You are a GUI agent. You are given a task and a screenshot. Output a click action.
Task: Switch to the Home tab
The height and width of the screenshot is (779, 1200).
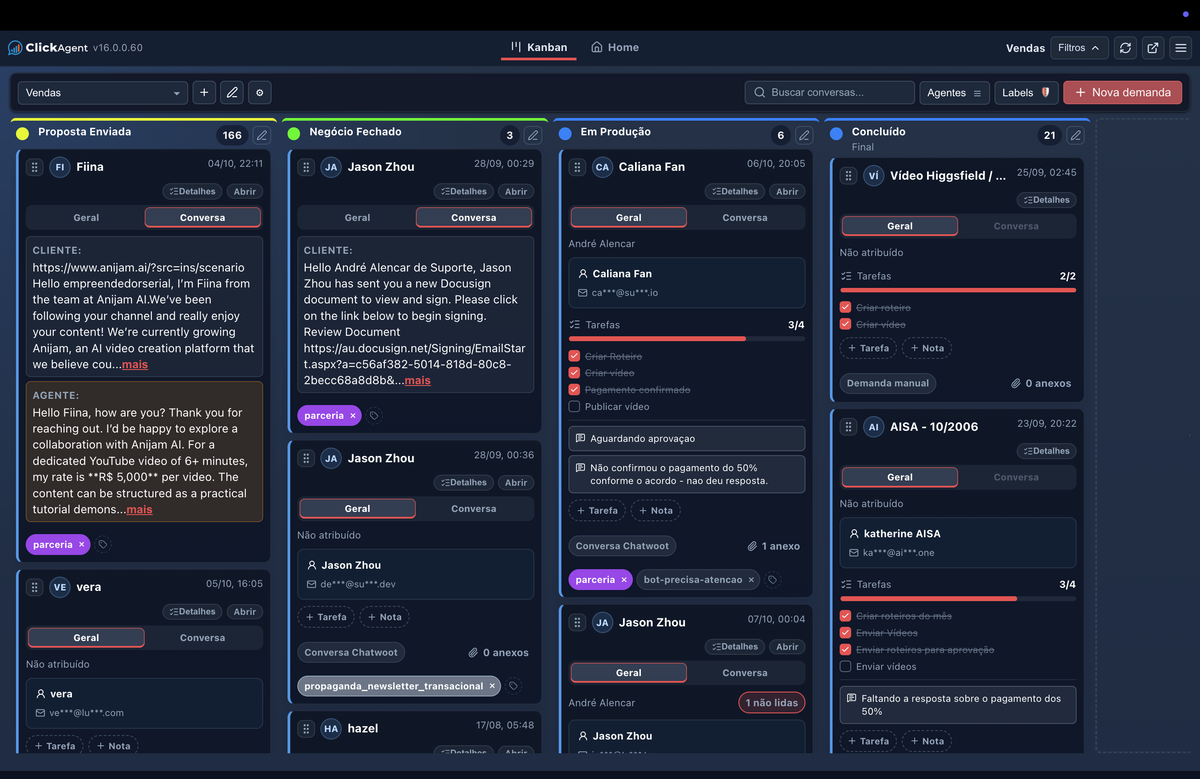point(615,47)
